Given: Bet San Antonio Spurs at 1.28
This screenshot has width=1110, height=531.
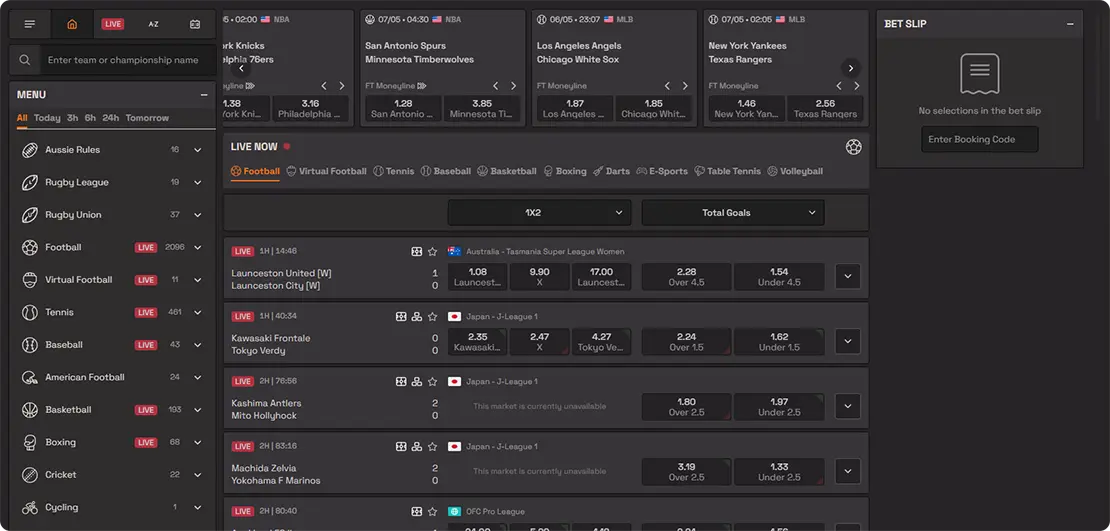Looking at the screenshot, I should pos(403,108).
